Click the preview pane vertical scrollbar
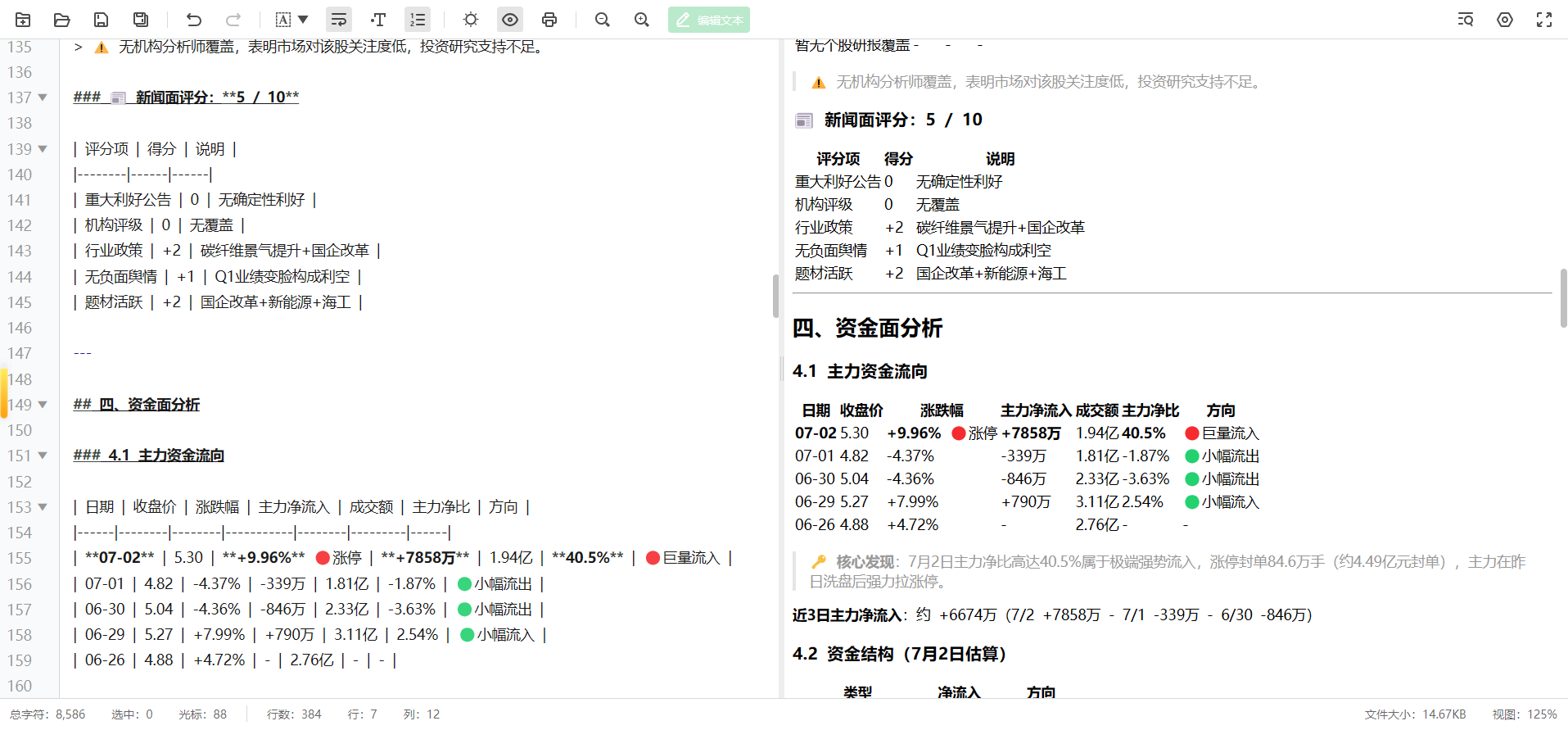 1563,298
